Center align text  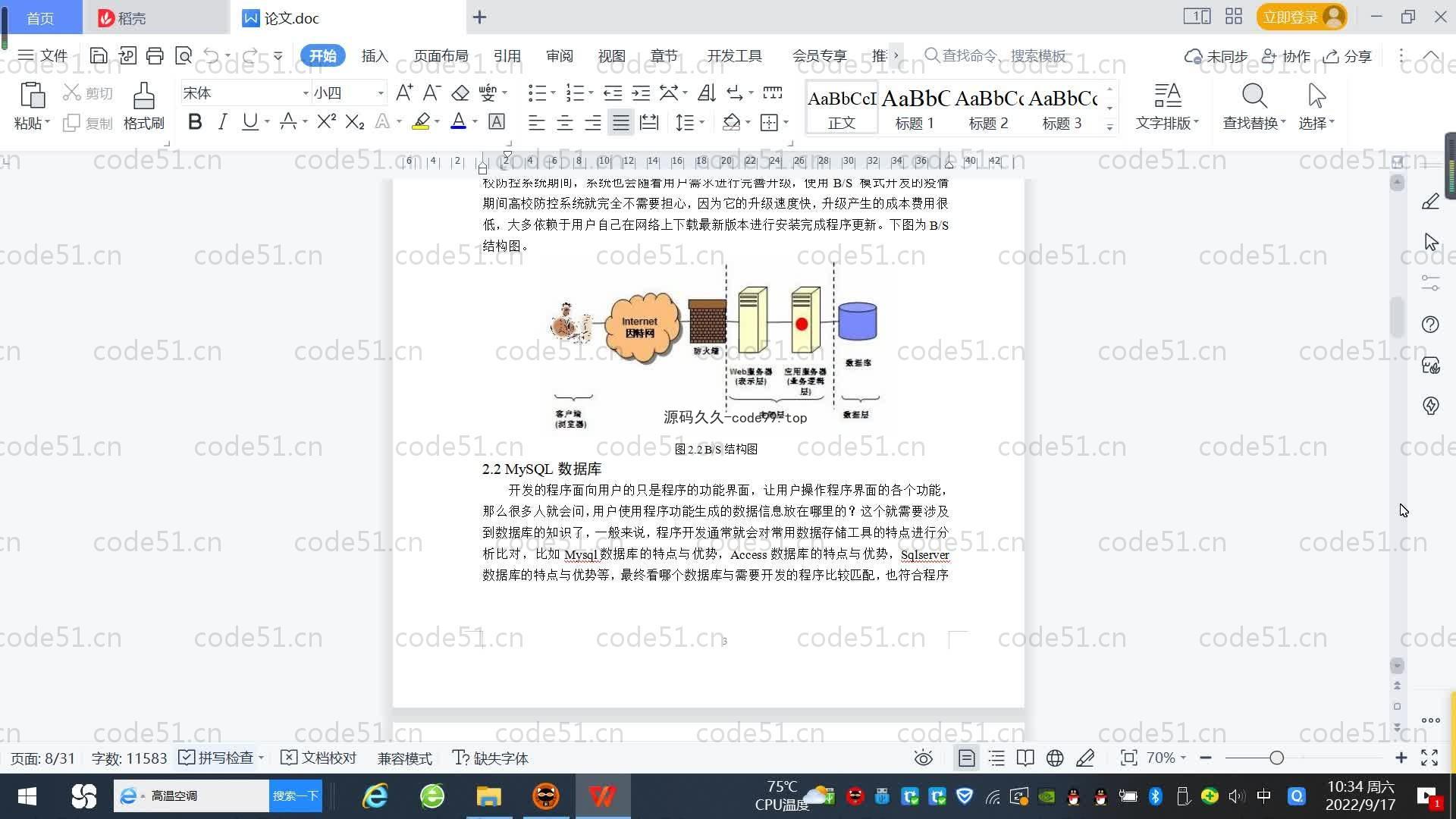tap(564, 122)
